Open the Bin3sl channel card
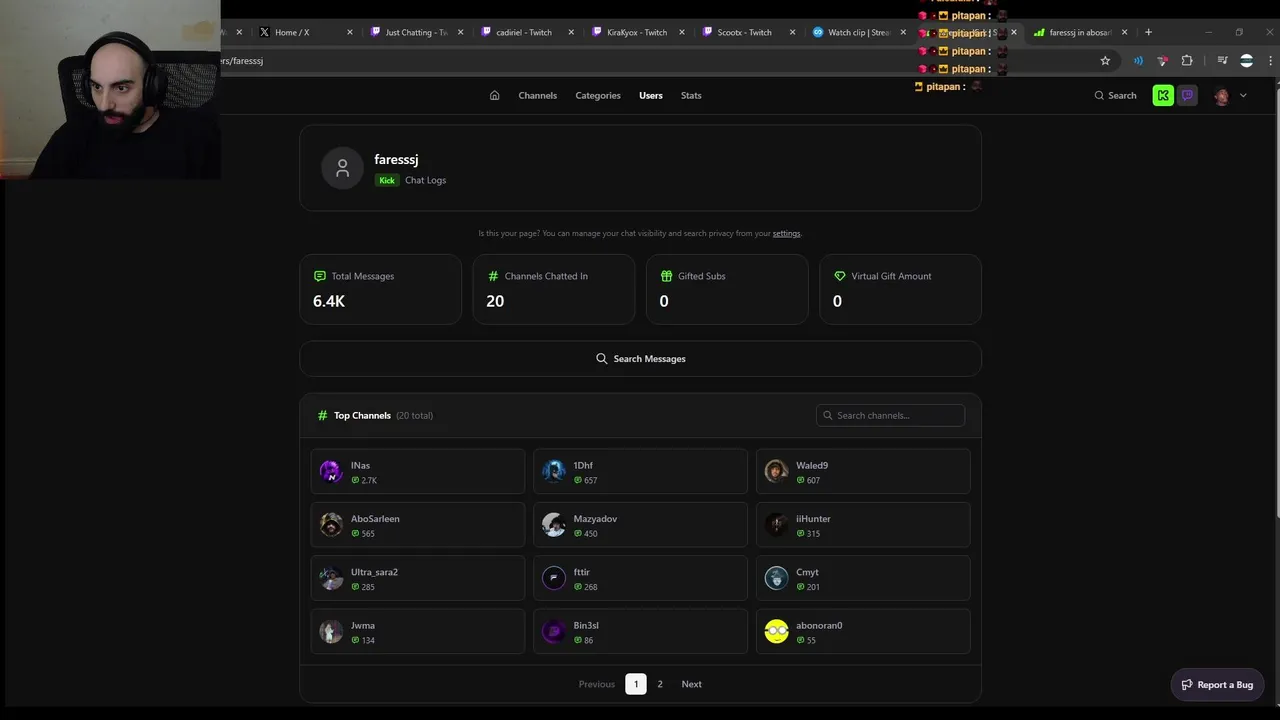Screen dimensions: 1280x720 coord(640,632)
